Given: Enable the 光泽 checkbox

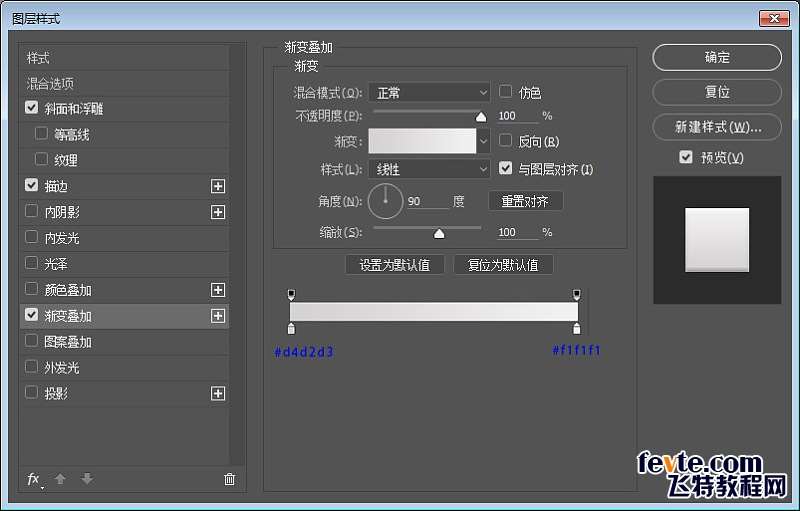Looking at the screenshot, I should point(32,263).
